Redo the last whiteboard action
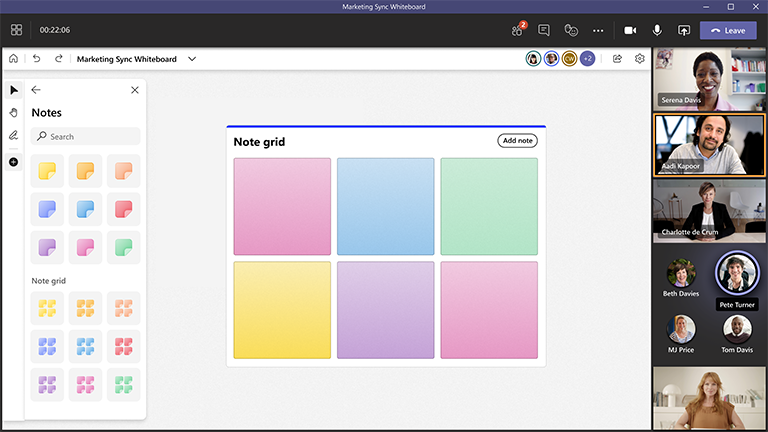The image size is (768, 432). pyautogui.click(x=59, y=59)
